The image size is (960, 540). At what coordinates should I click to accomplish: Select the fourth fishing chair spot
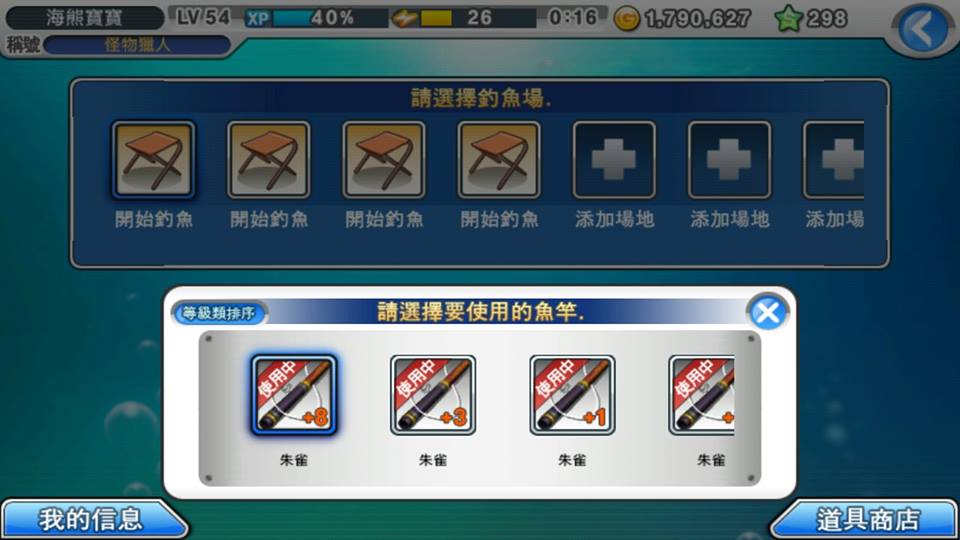point(499,160)
